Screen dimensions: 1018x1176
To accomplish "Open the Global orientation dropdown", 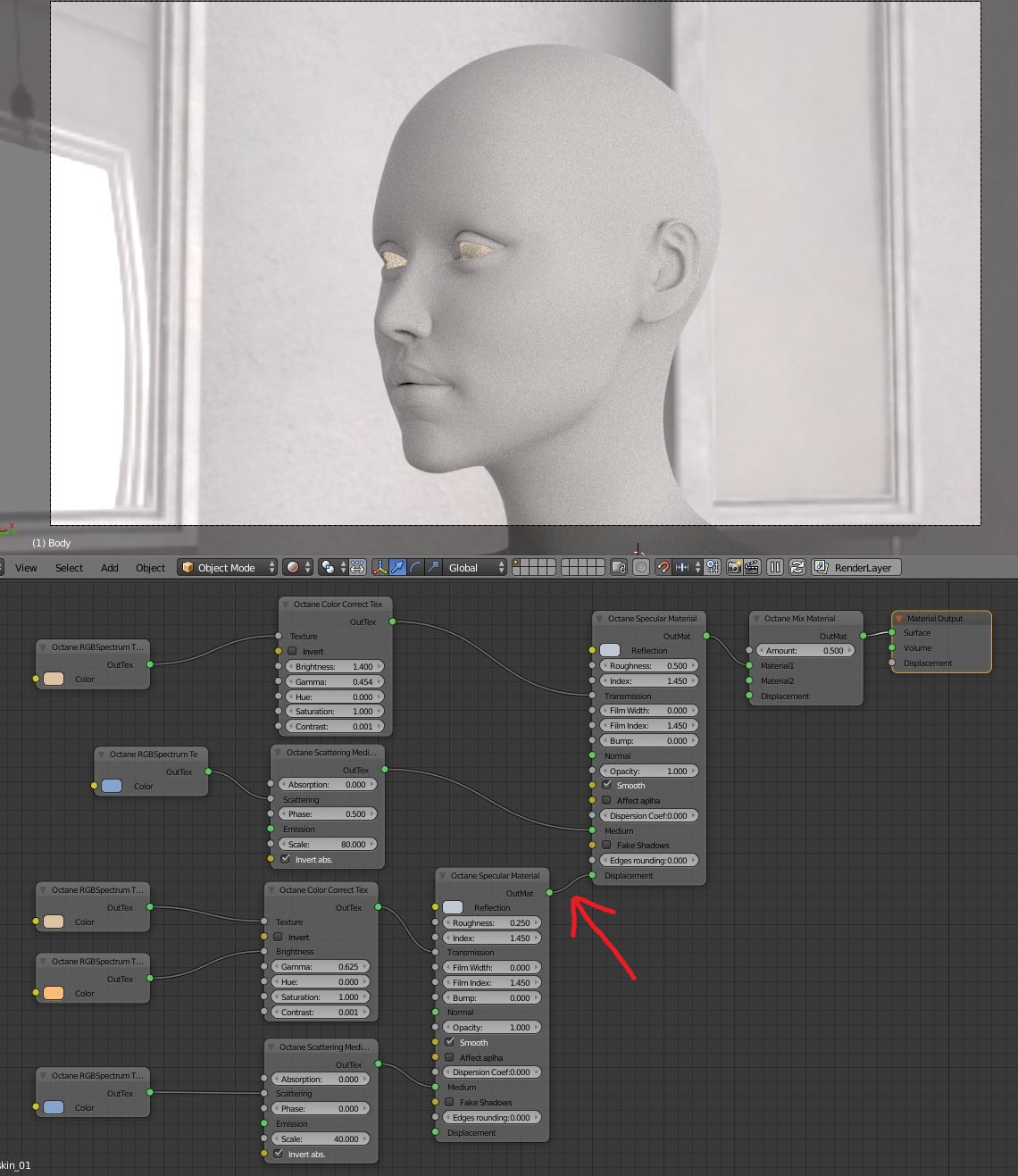I will [475, 567].
